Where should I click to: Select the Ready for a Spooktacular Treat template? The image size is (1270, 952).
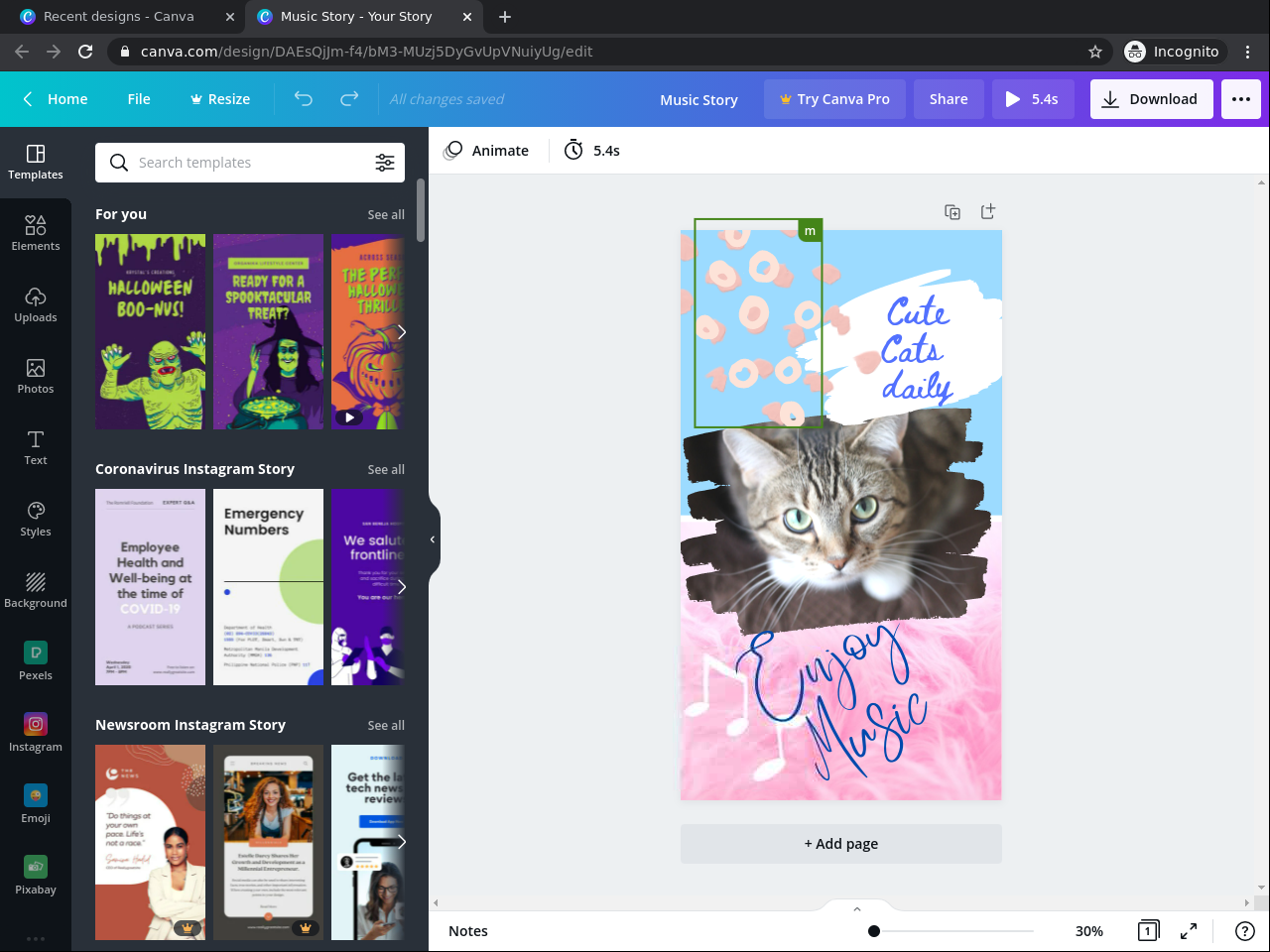[268, 332]
